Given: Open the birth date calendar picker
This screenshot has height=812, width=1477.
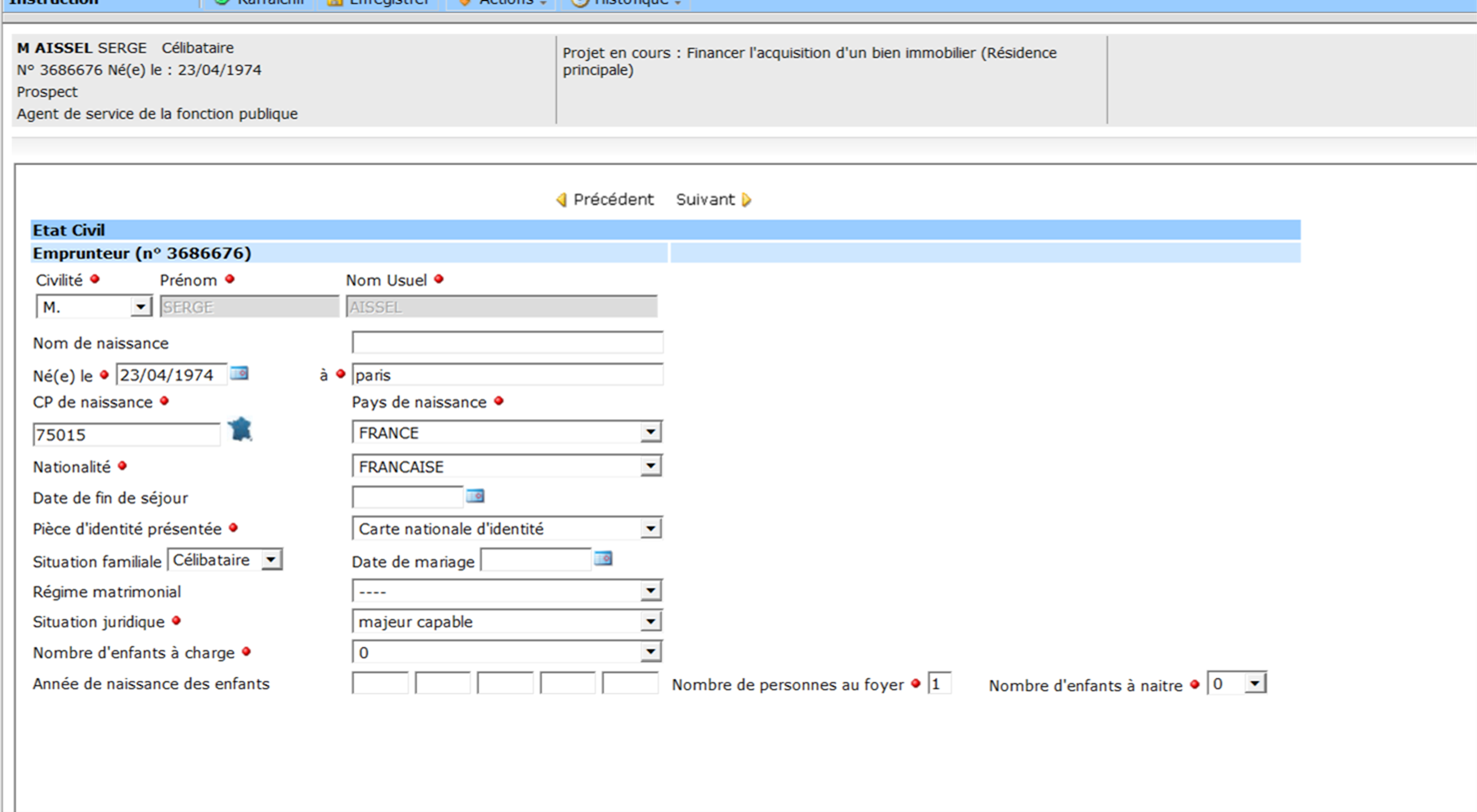Looking at the screenshot, I should point(239,373).
